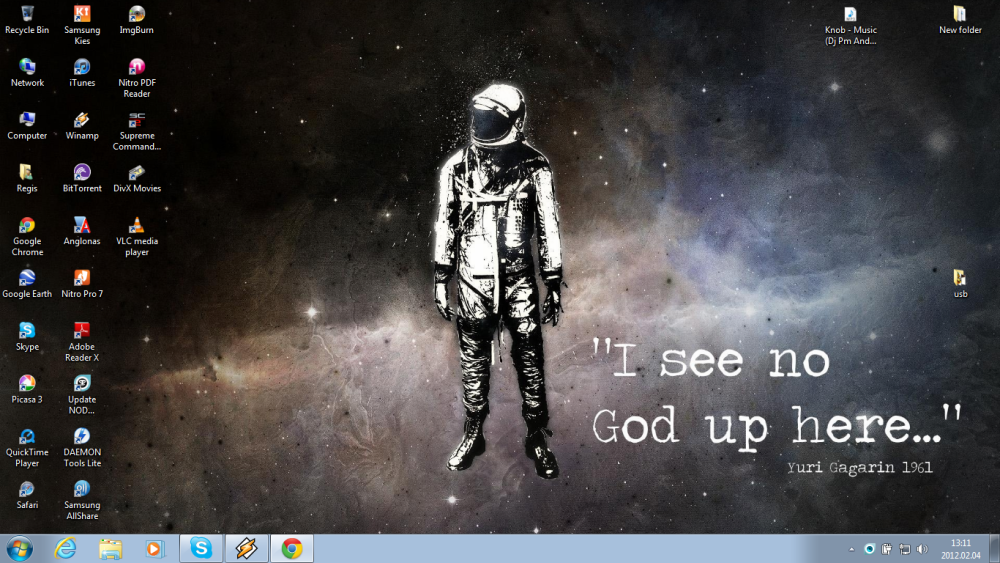Select the Google Chrome desktop shortcut
The width and height of the screenshot is (1000, 563).
[27, 237]
